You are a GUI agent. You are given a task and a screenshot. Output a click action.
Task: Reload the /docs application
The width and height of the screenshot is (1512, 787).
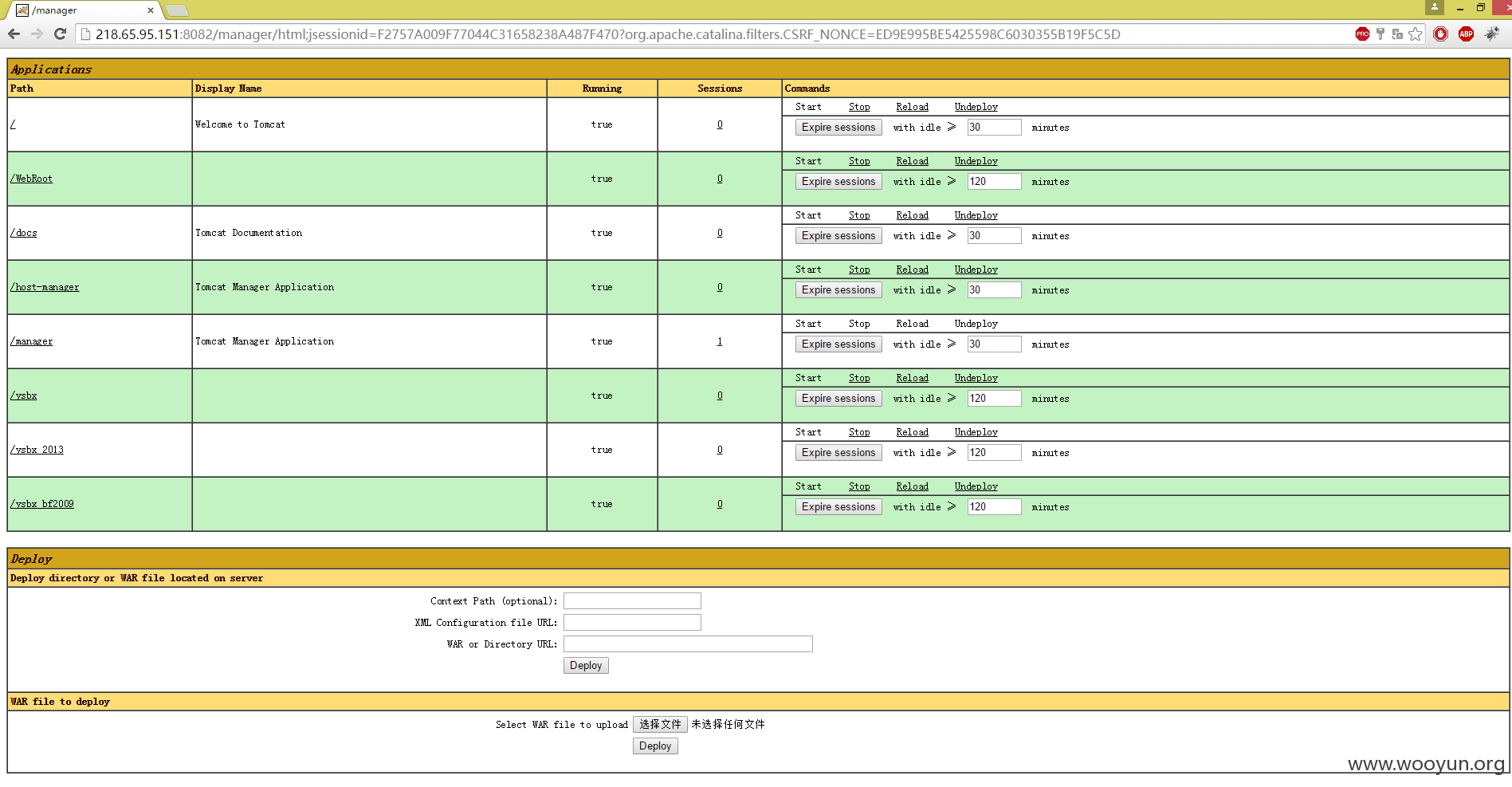tap(912, 215)
